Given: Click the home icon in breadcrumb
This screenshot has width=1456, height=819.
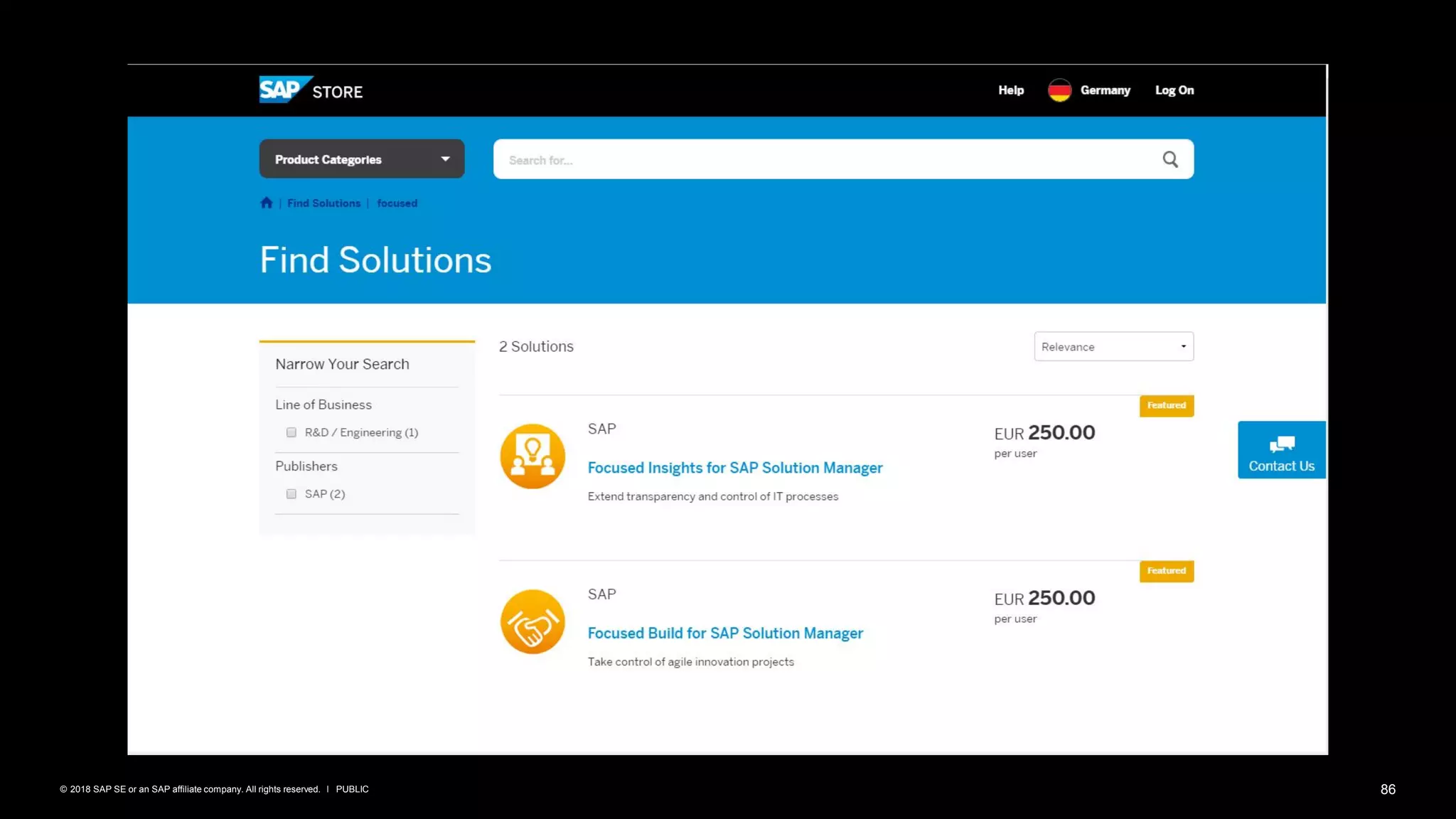Looking at the screenshot, I should [267, 203].
